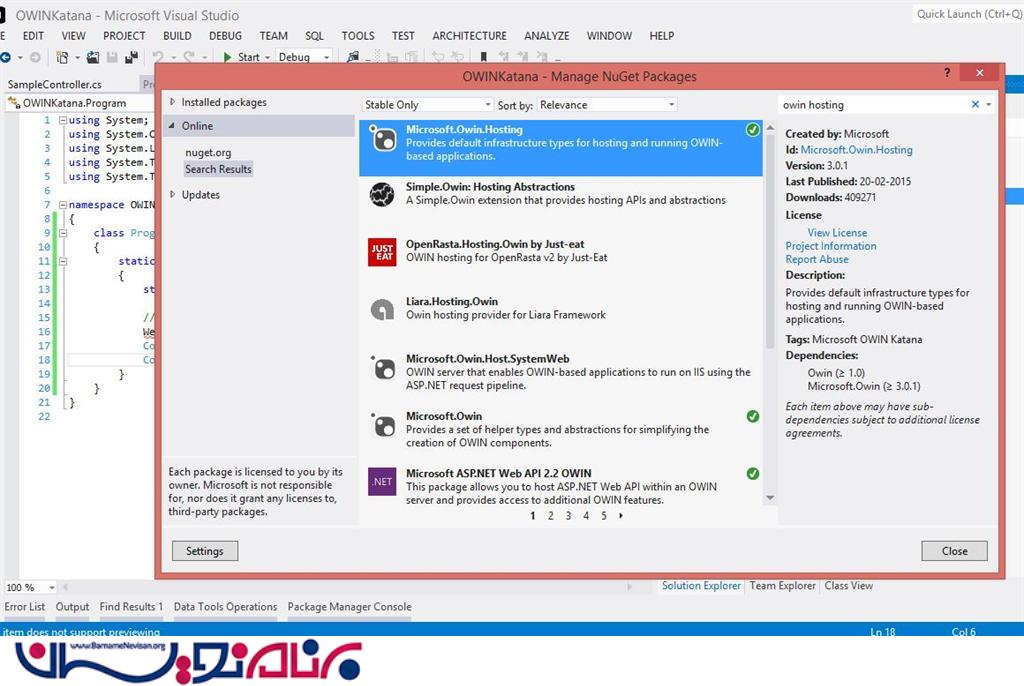Click installed checkmark on Microsoft.Owin package

point(752,417)
